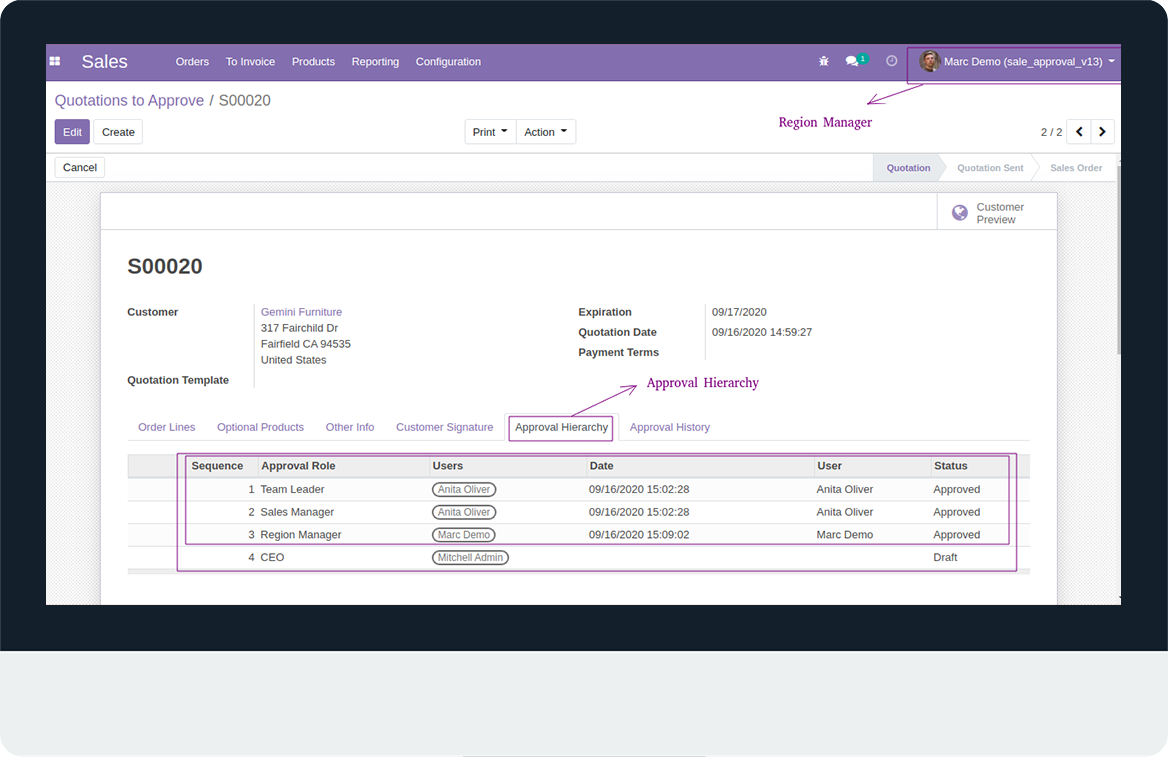Click the S00020 order title
The image size is (1168, 757).
165,266
